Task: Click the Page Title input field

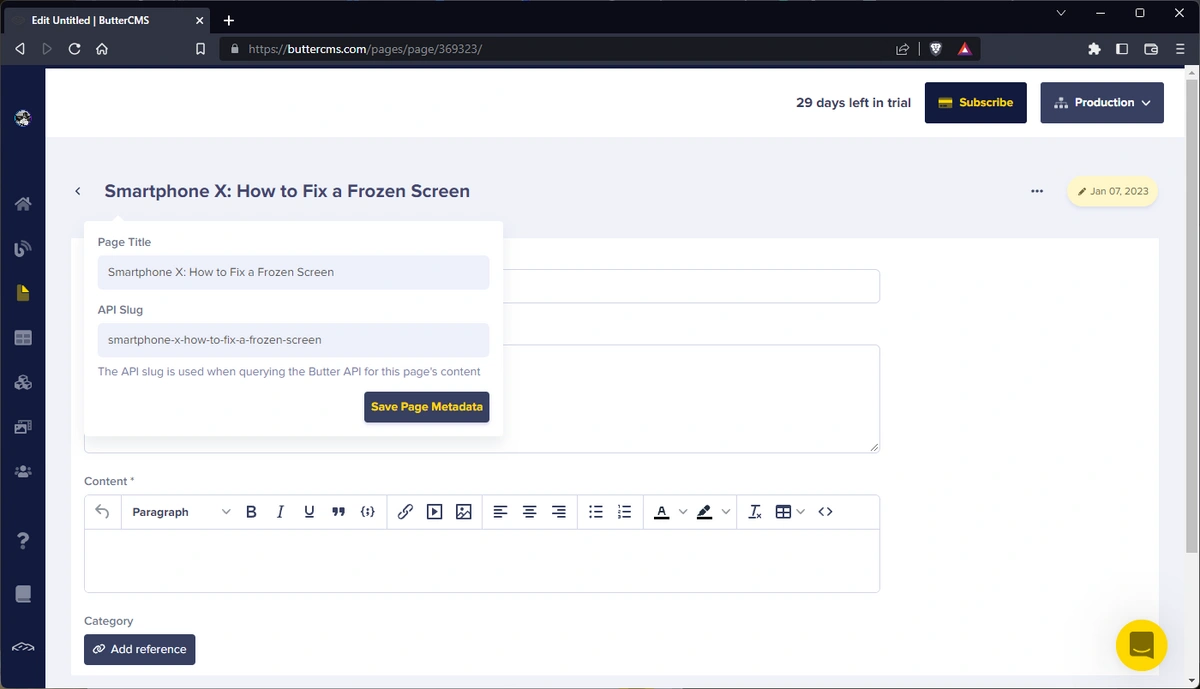Action: click(293, 272)
